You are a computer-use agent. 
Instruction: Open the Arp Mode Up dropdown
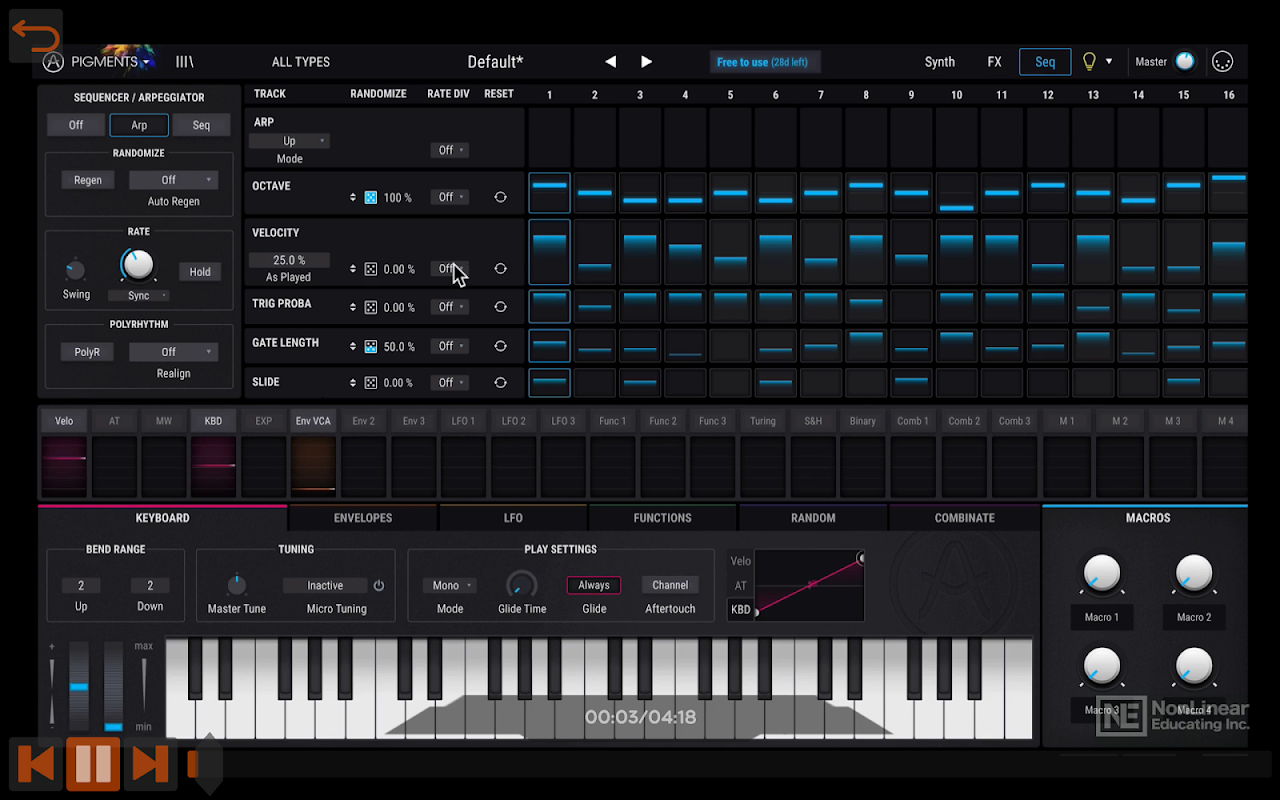[289, 141]
